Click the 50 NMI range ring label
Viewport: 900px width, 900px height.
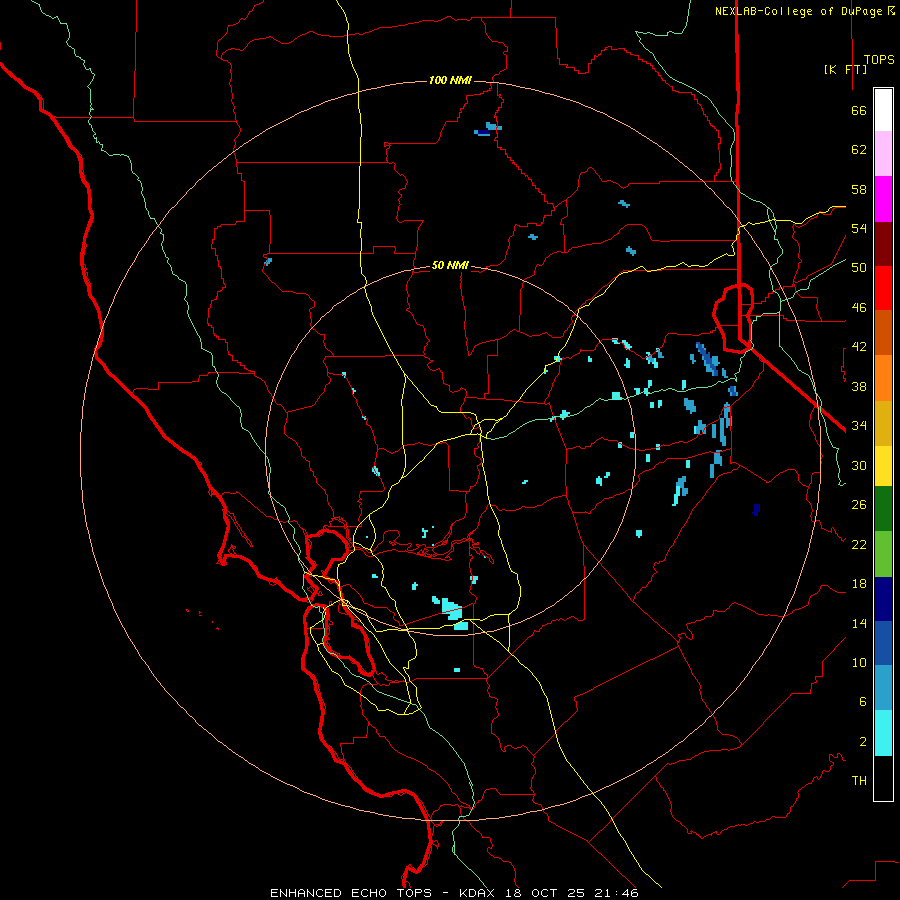(450, 265)
